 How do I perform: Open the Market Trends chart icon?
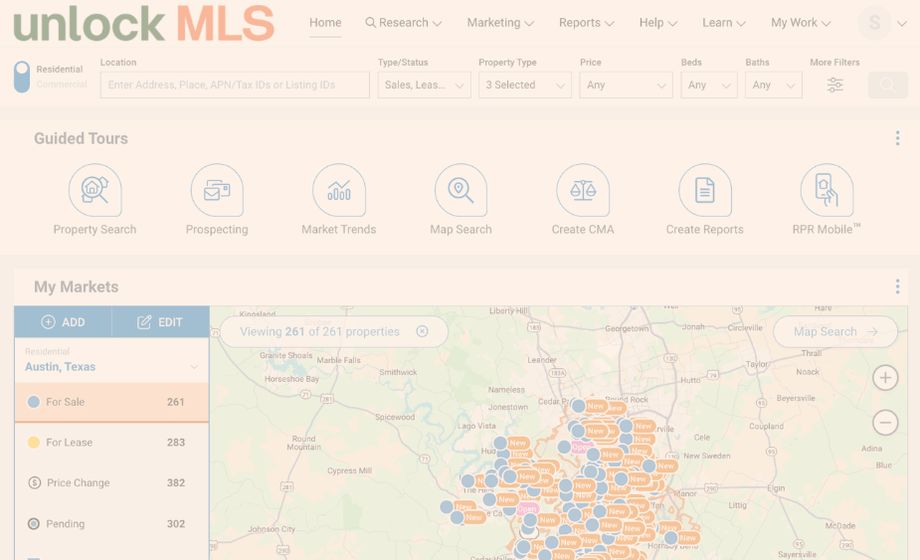(339, 190)
